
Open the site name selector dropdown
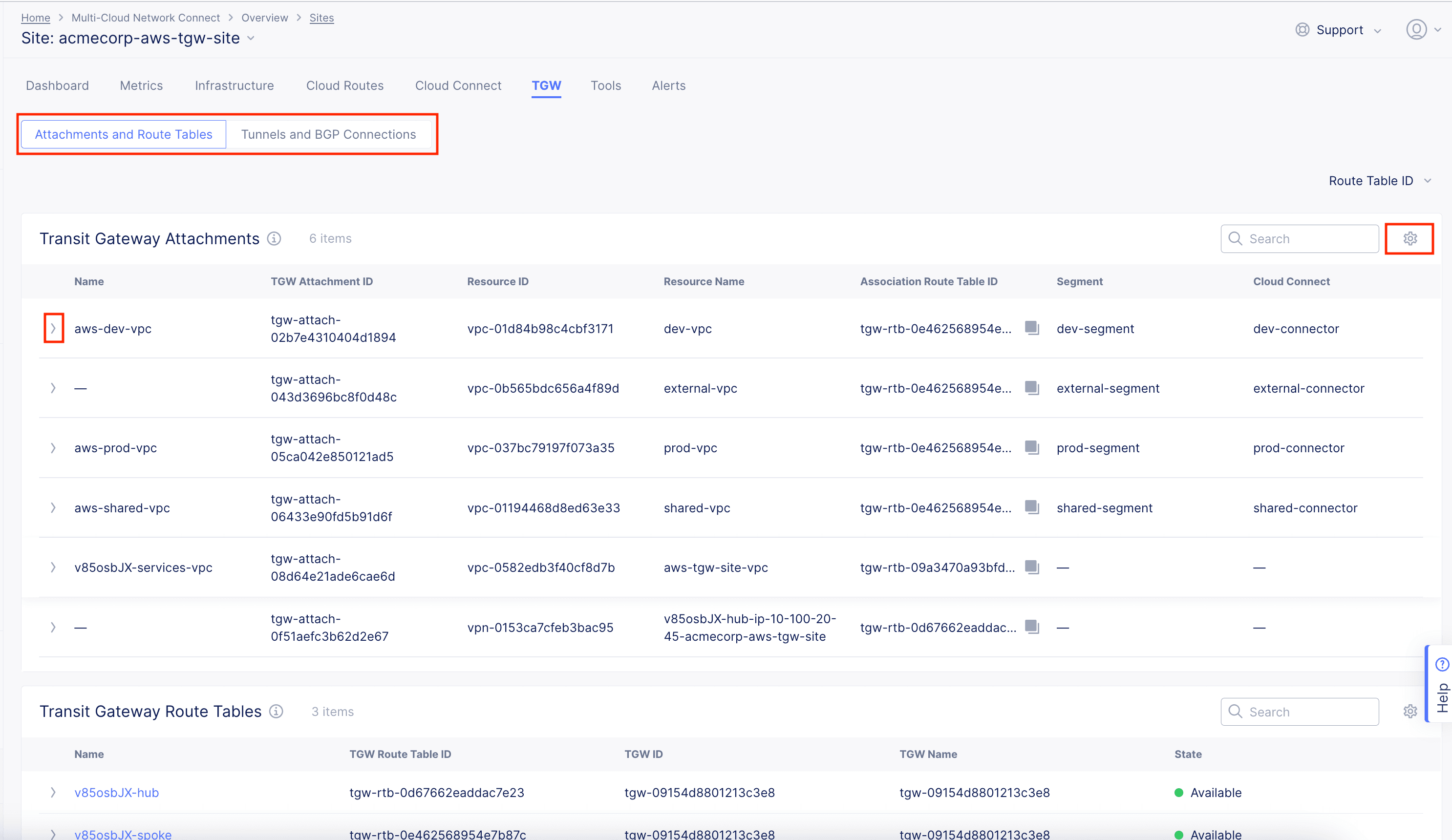[251, 38]
